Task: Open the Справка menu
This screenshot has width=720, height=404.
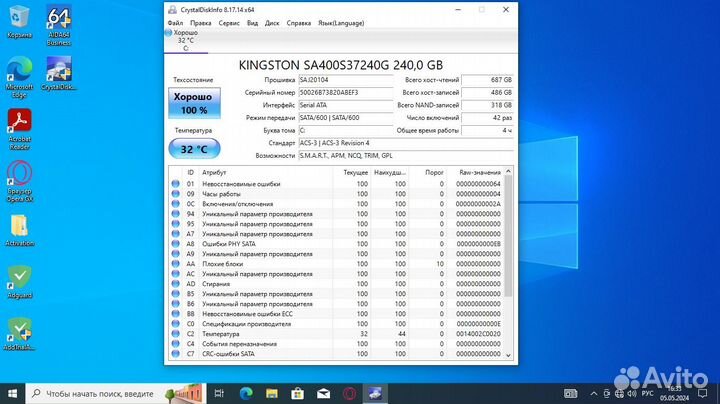Action: [x=298, y=23]
